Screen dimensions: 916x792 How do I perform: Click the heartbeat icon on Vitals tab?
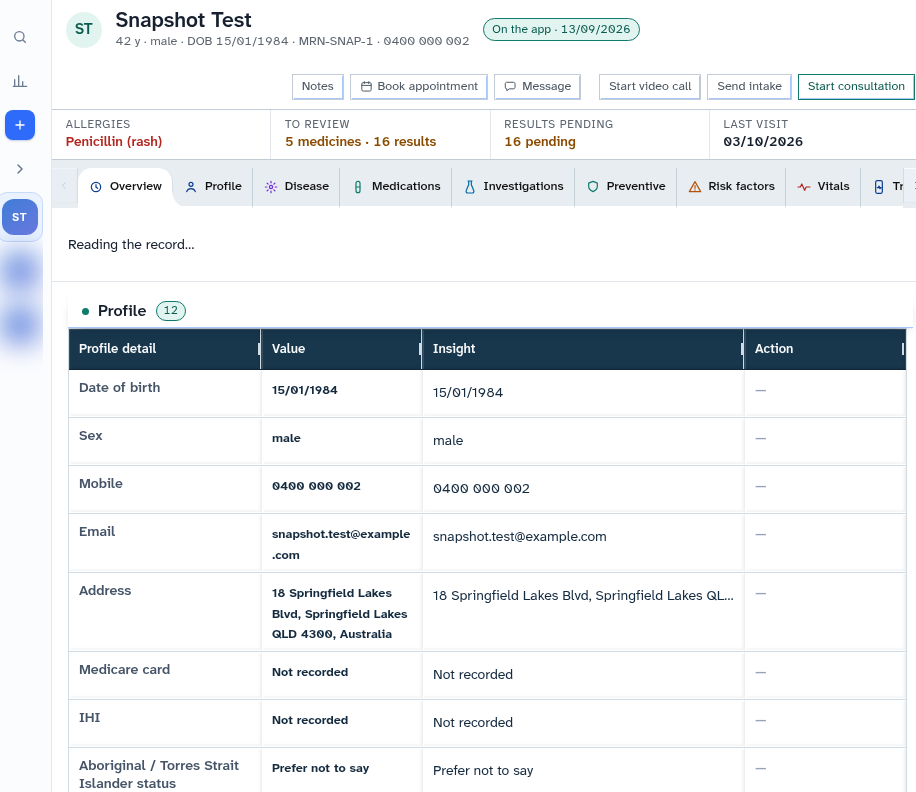804,187
